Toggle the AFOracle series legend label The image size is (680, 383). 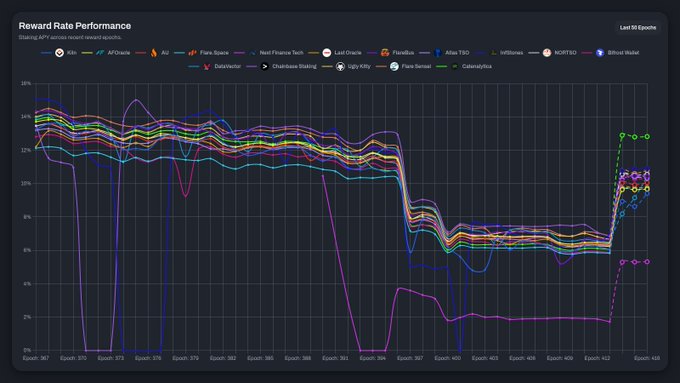coord(119,52)
